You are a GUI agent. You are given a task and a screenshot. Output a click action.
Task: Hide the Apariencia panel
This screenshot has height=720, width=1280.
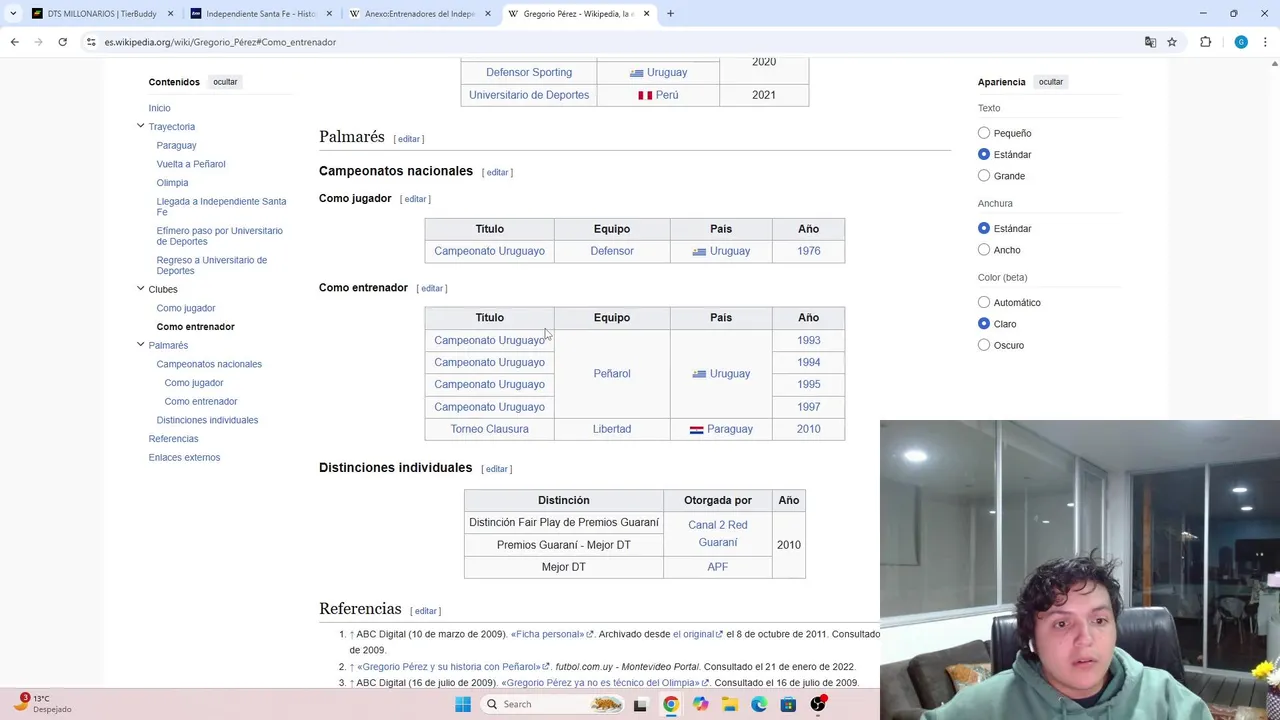click(x=1051, y=82)
